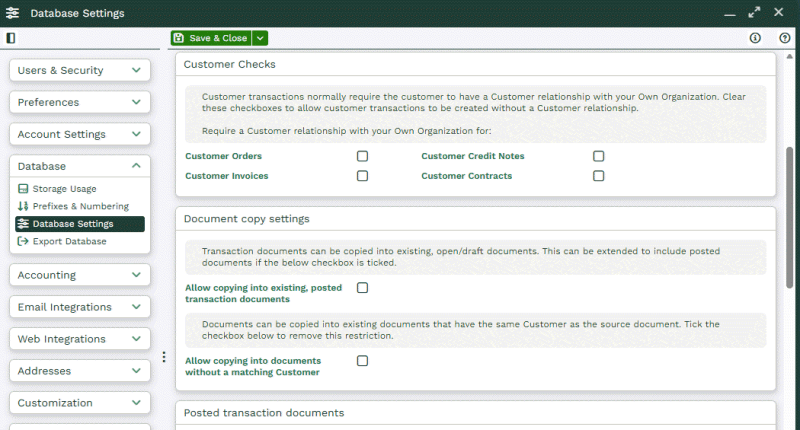Check Allow copying without a matching Customer
The image size is (800, 430).
tap(362, 361)
